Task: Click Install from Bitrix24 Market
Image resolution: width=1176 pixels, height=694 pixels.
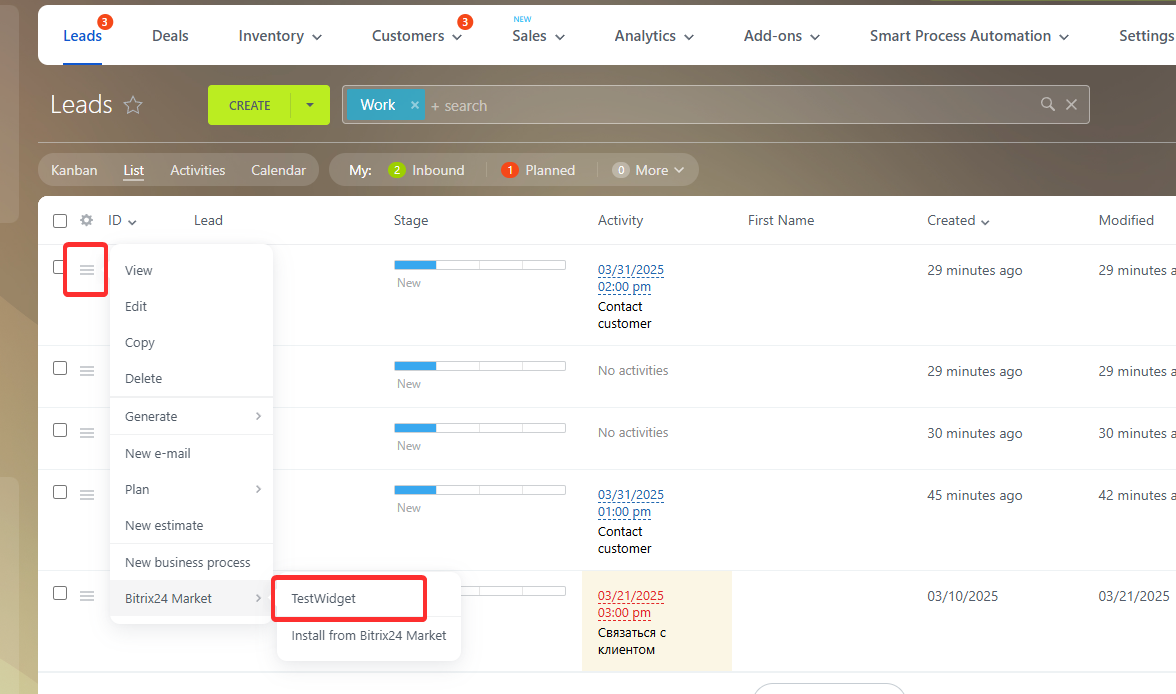Action: [x=369, y=635]
